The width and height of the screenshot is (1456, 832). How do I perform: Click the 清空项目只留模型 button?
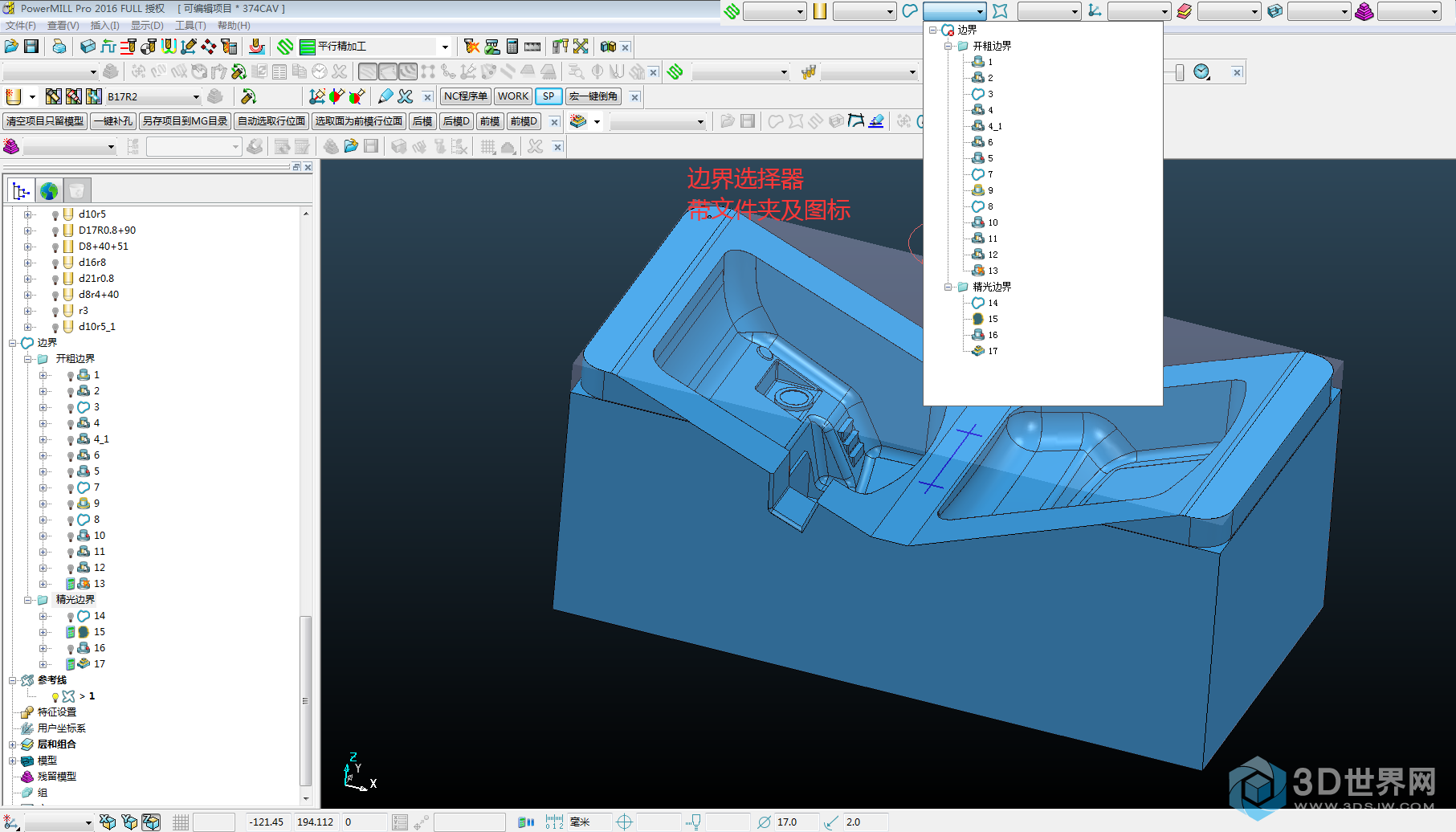(45, 121)
